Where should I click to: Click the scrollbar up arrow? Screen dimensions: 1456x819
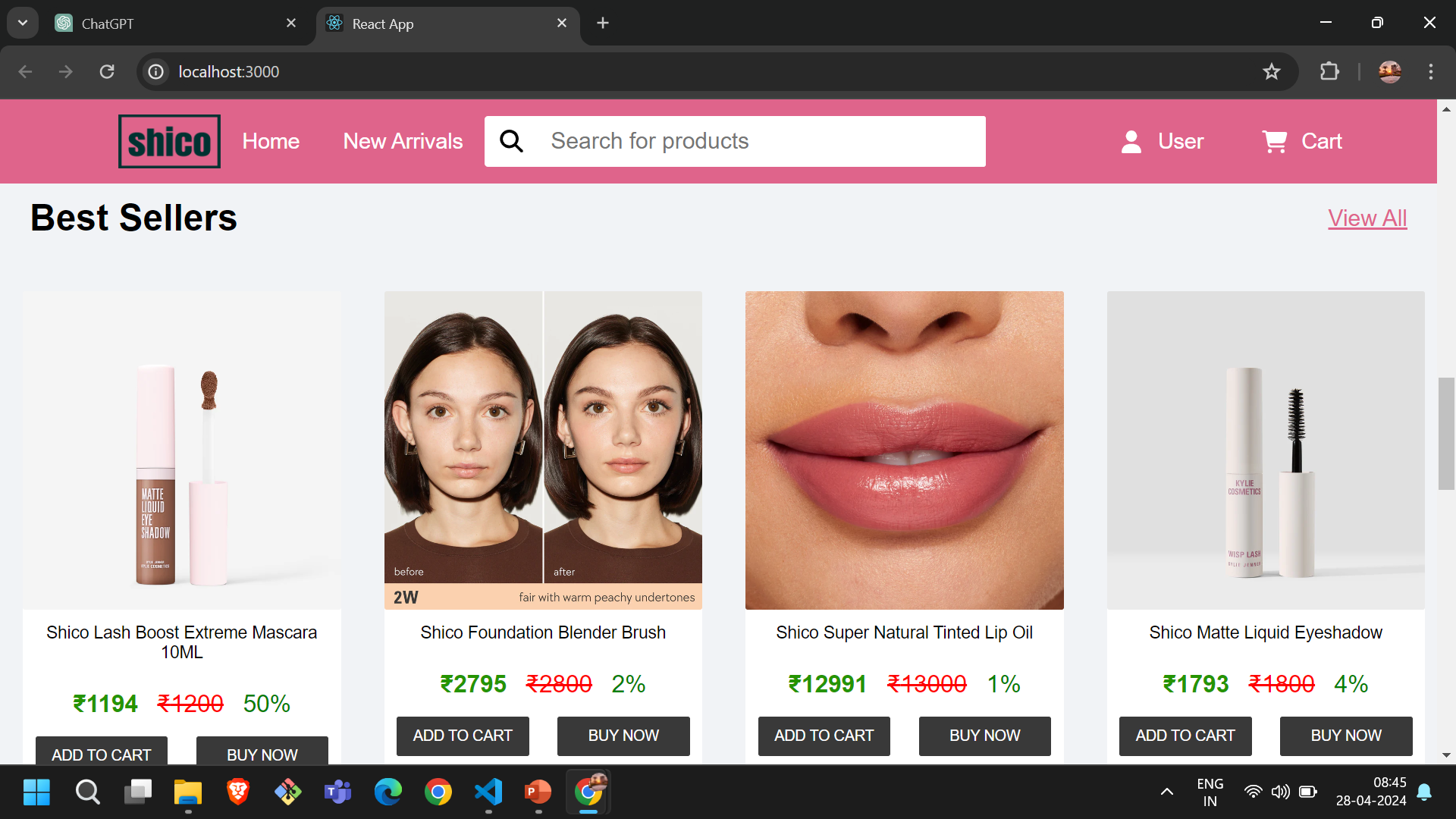(1446, 109)
